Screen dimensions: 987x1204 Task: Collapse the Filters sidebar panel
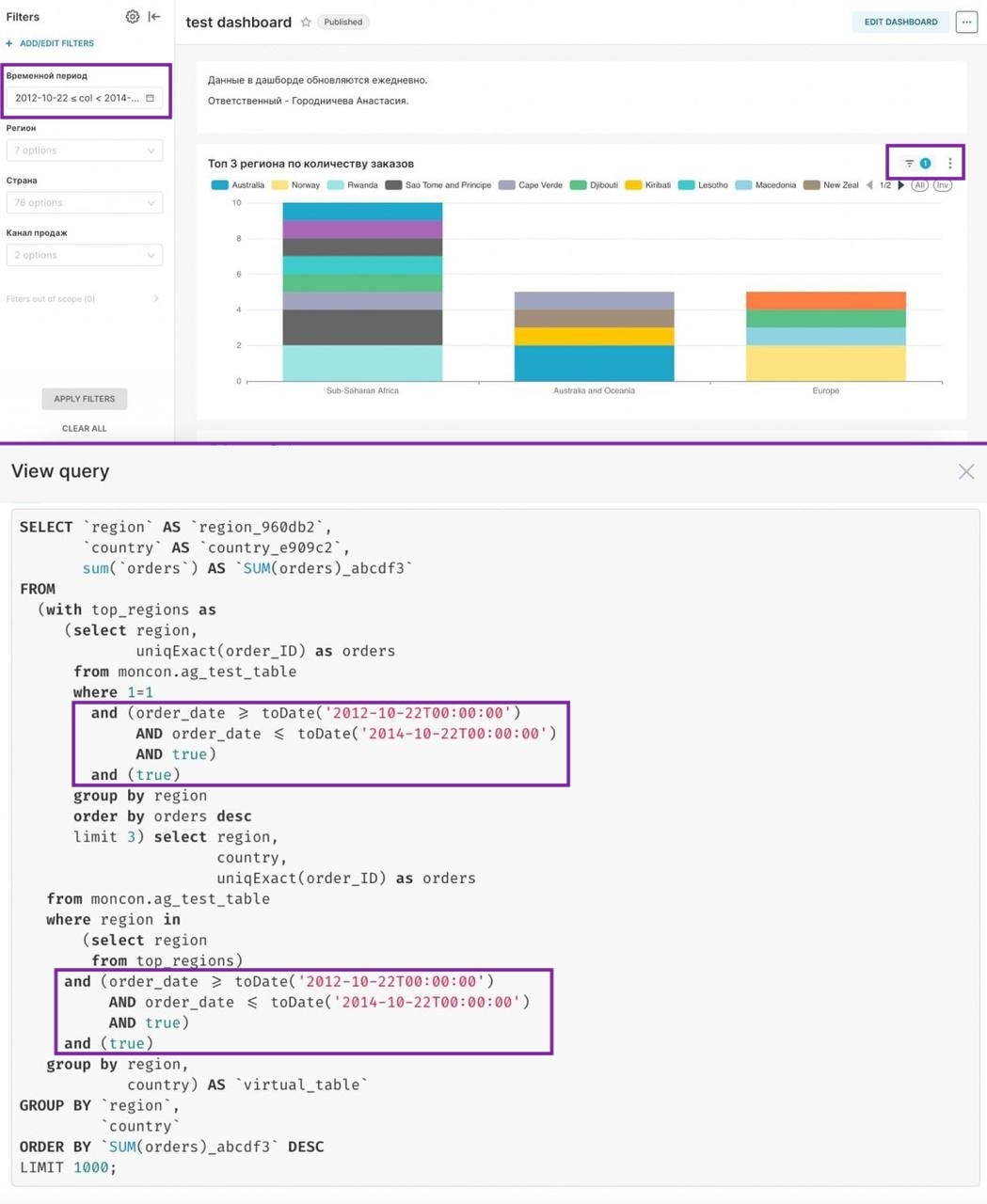[x=155, y=17]
